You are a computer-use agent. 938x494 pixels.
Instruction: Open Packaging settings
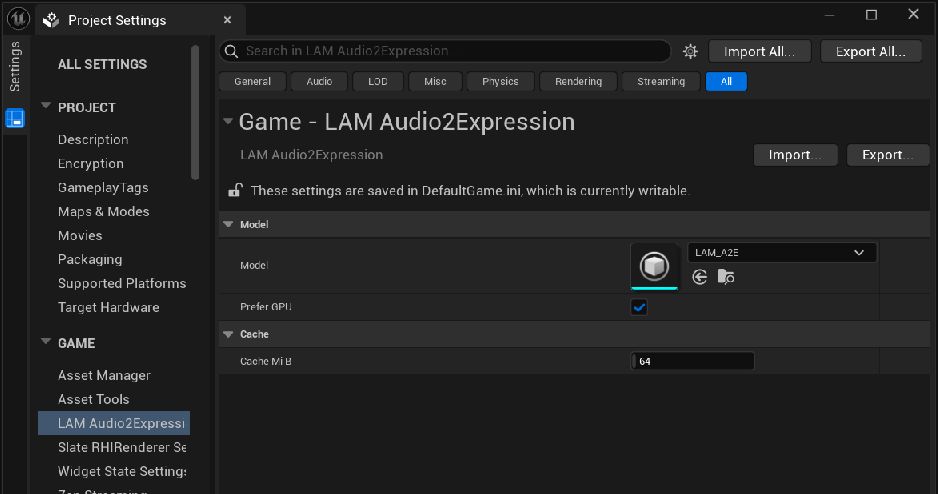tap(90, 259)
